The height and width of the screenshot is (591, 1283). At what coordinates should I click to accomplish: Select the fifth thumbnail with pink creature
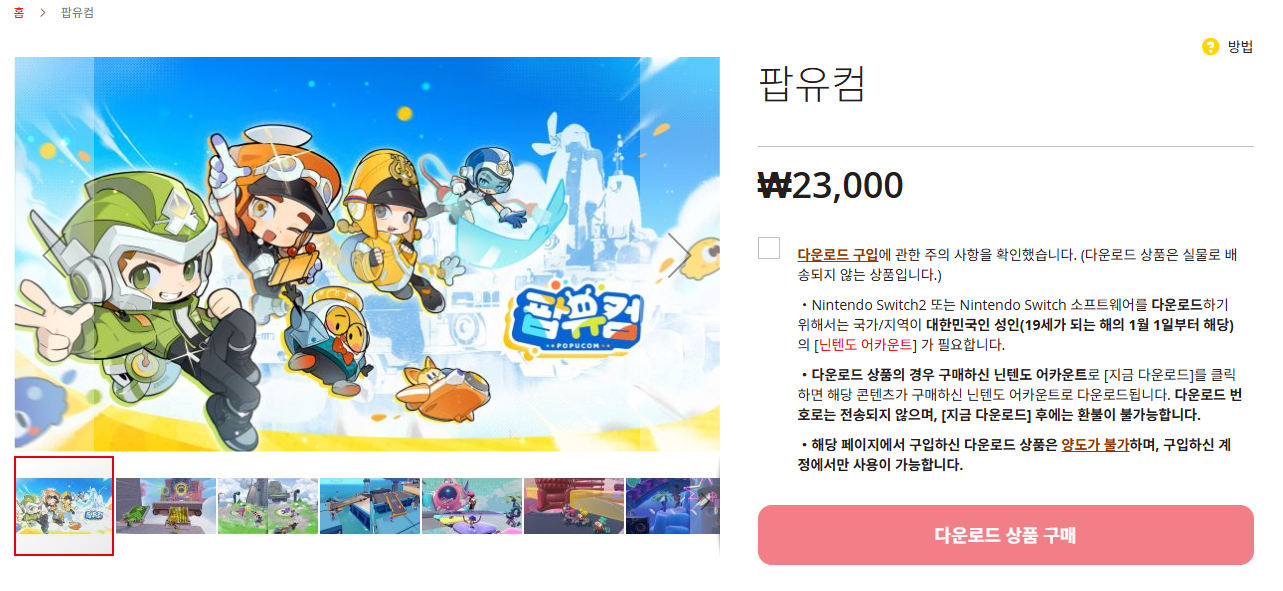[x=472, y=506]
